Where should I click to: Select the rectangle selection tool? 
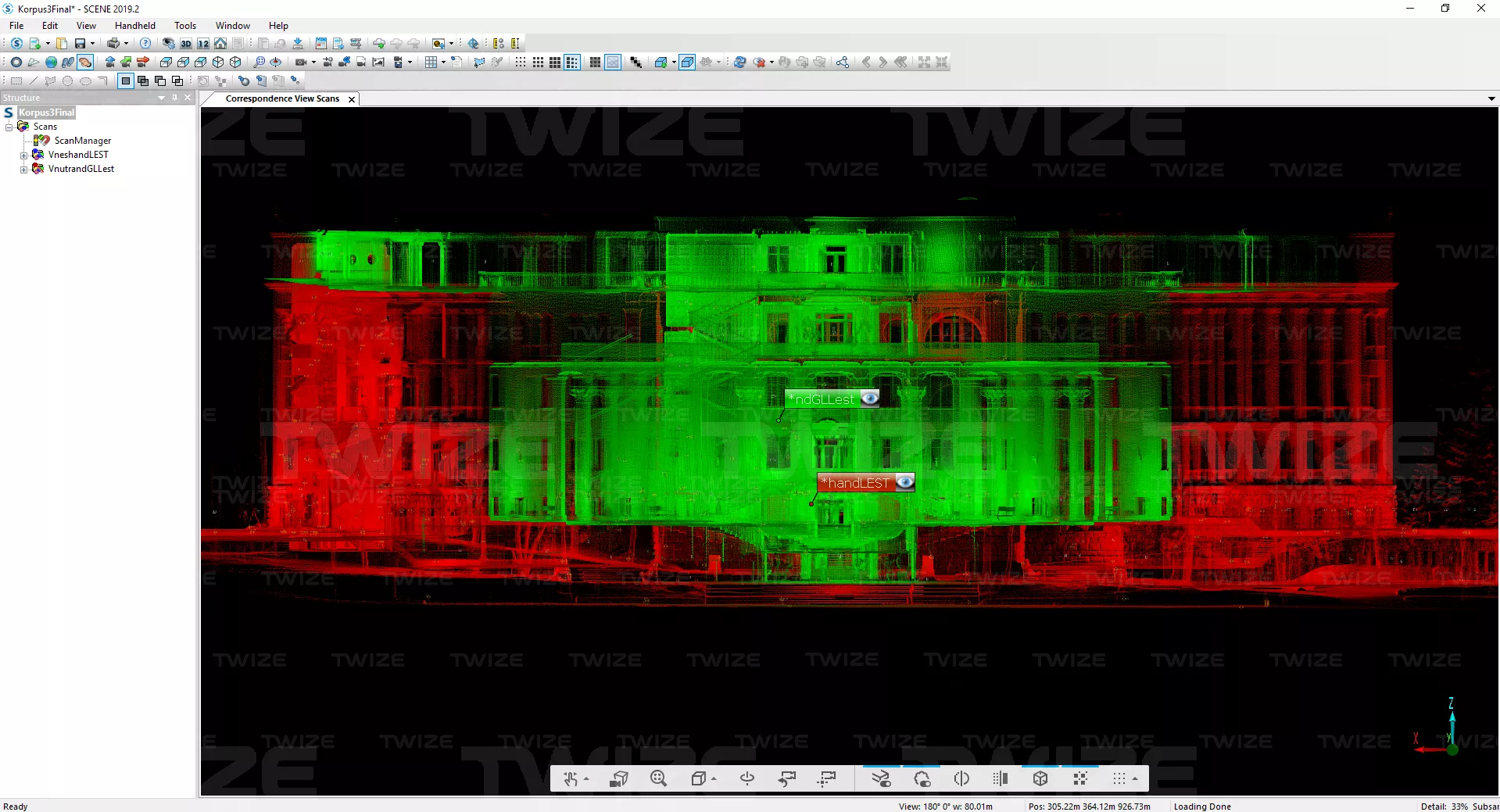pyautogui.click(x=16, y=80)
